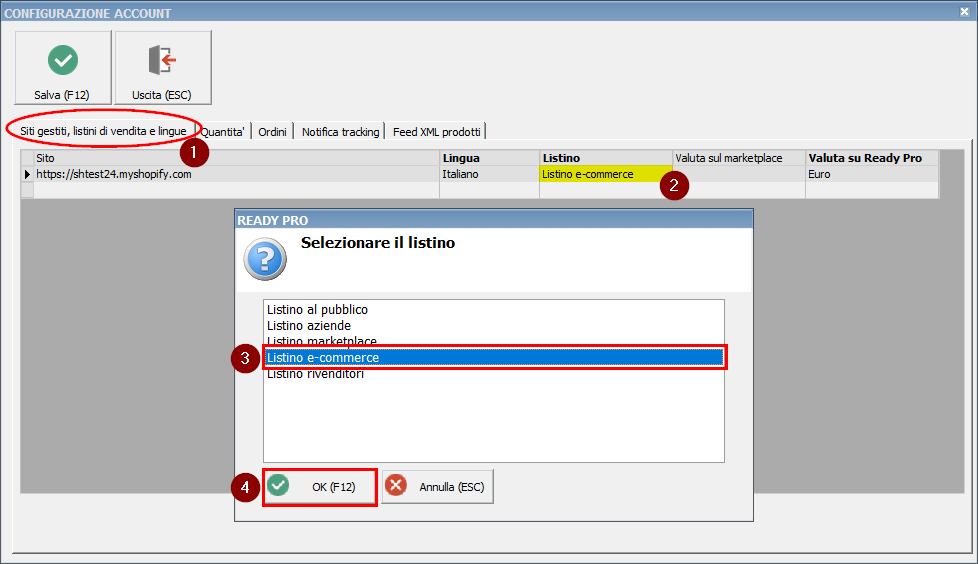The width and height of the screenshot is (978, 564).
Task: Click the green checkmark on OK (F12)
Action: [x=278, y=486]
